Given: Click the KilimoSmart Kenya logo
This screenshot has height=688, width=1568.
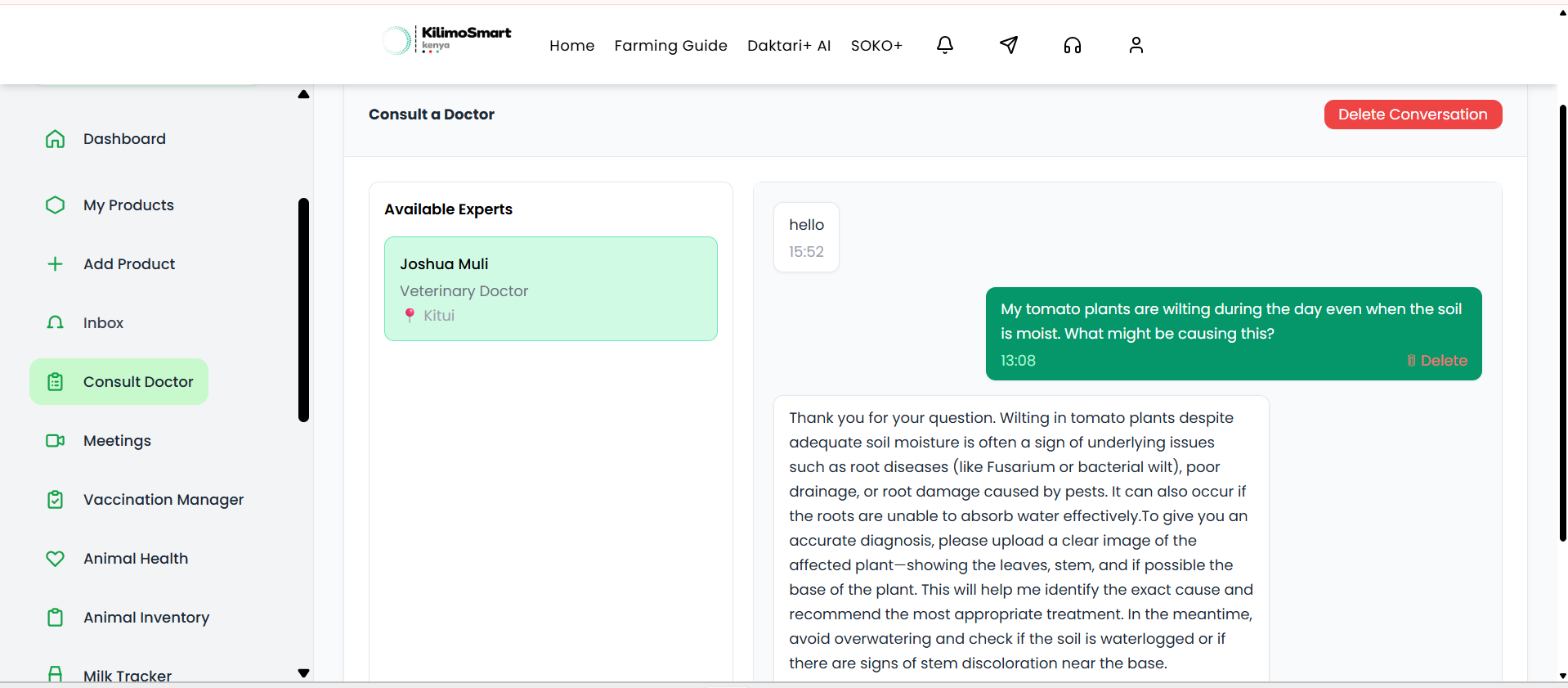Looking at the screenshot, I should (447, 39).
